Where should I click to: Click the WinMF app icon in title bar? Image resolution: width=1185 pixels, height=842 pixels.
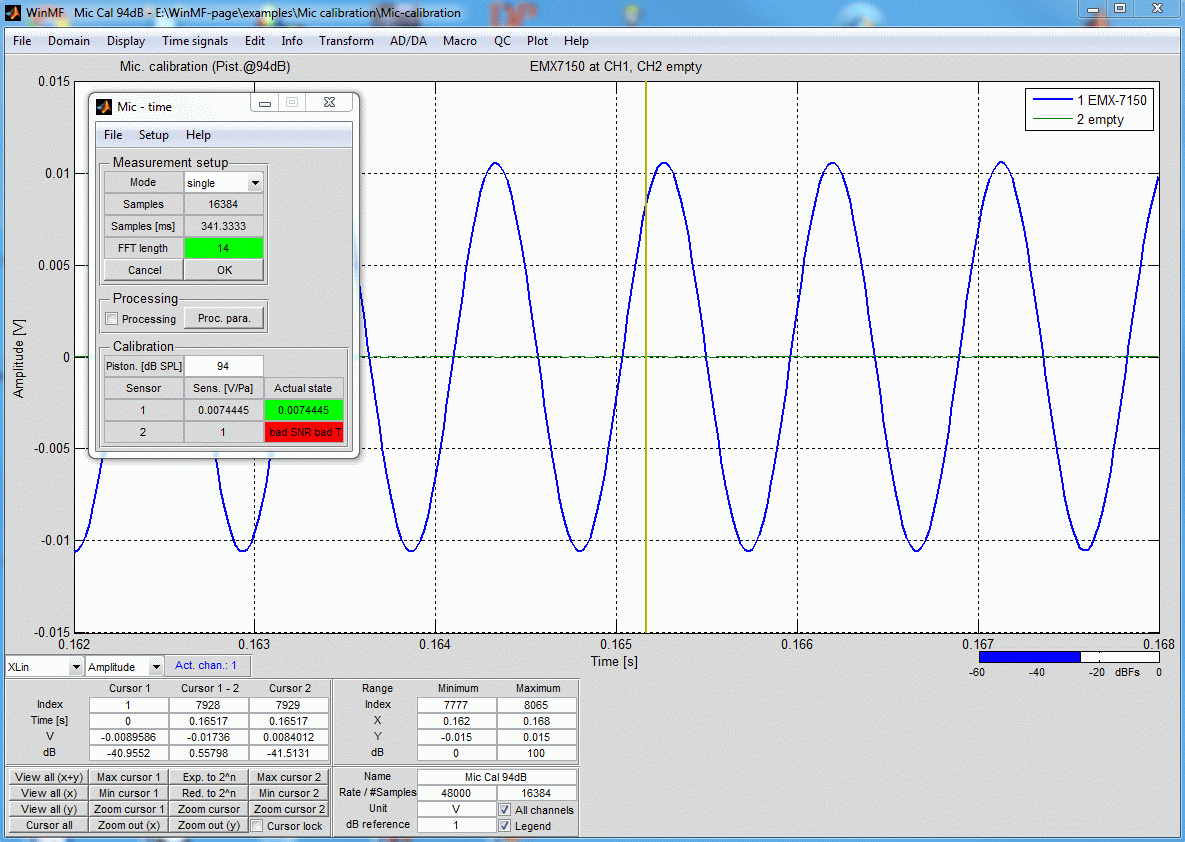coord(13,12)
